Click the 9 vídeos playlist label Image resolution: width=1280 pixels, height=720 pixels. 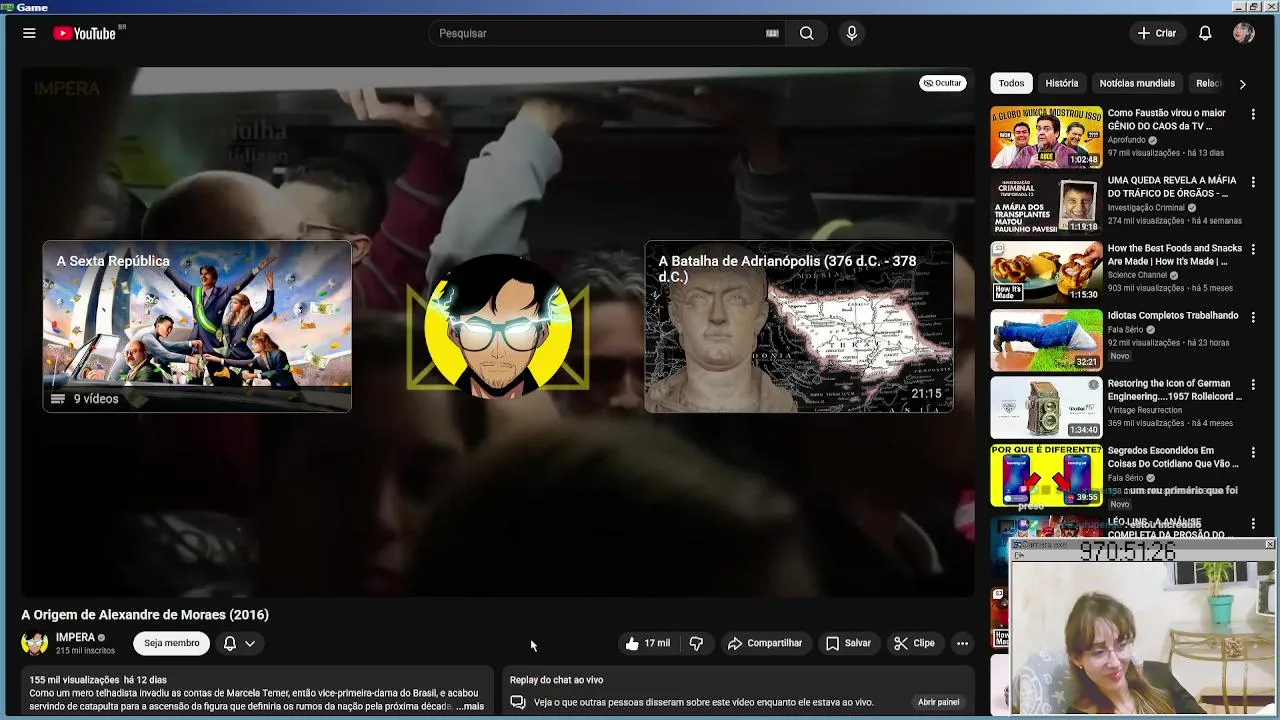tap(96, 399)
